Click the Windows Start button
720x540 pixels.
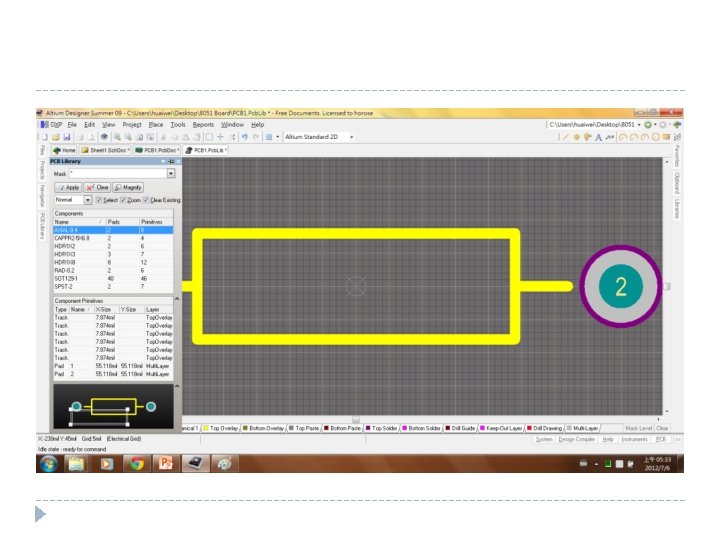pyautogui.click(x=49, y=463)
